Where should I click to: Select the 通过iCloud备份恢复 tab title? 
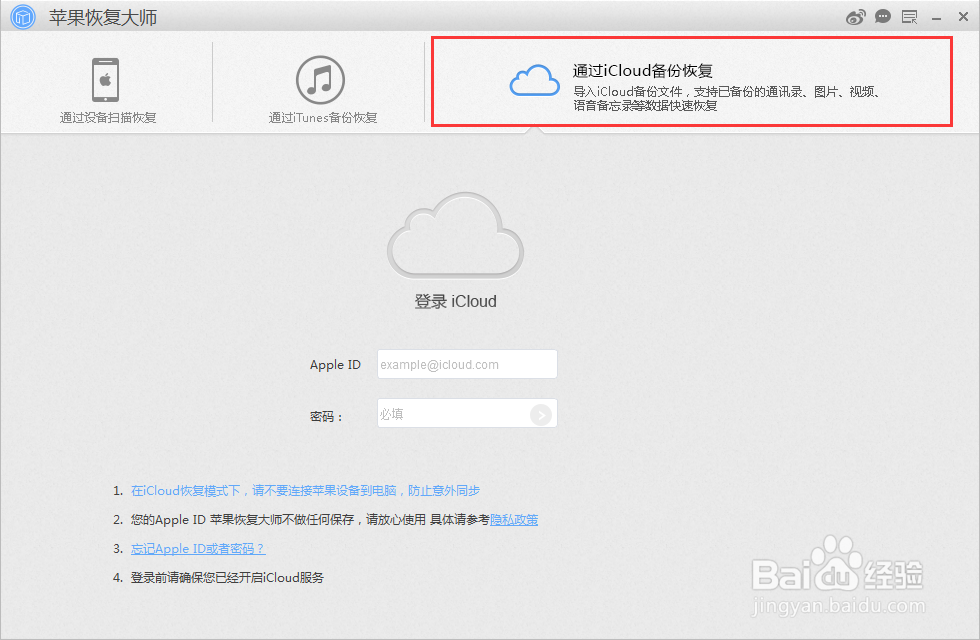tap(642, 71)
